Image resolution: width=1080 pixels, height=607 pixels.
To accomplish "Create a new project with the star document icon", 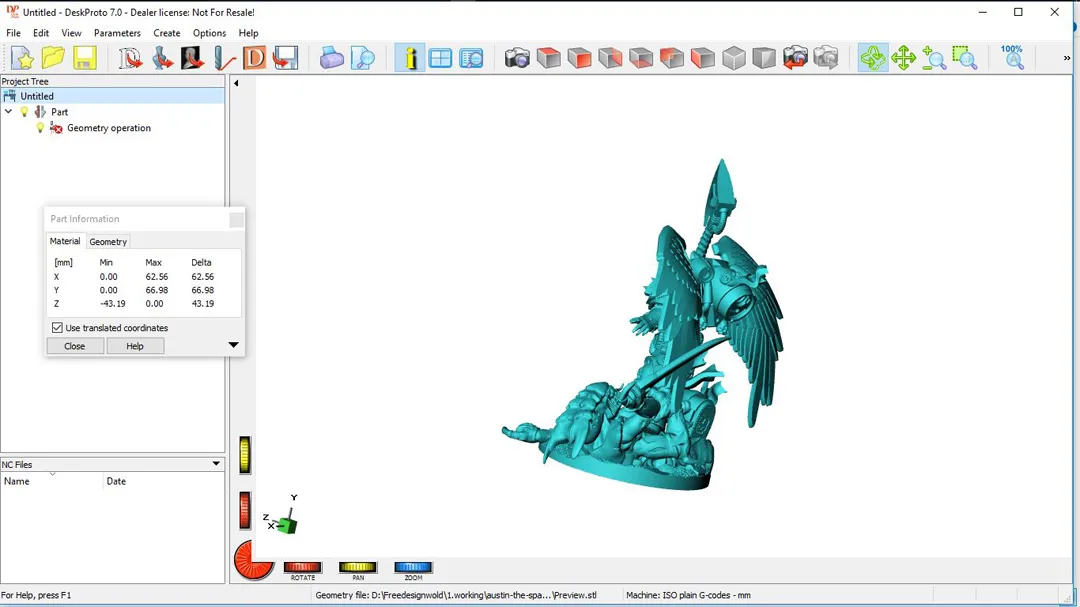I will (x=22, y=59).
